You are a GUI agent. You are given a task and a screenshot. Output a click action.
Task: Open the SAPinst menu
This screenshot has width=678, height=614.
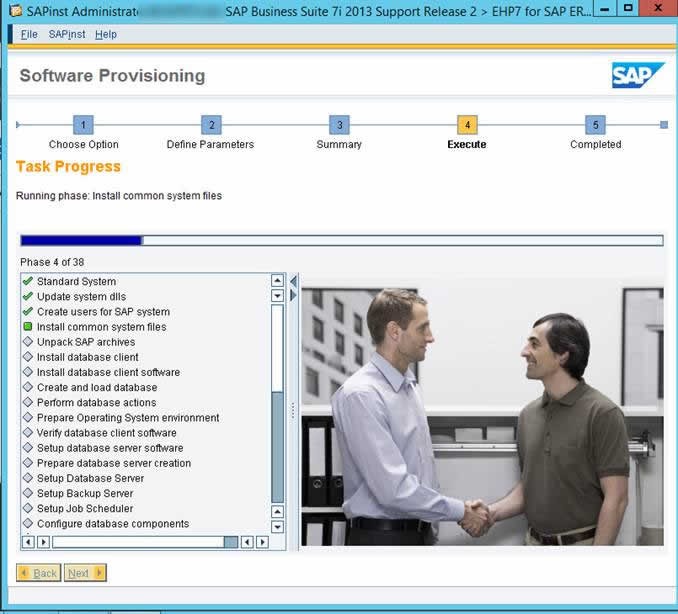point(67,34)
